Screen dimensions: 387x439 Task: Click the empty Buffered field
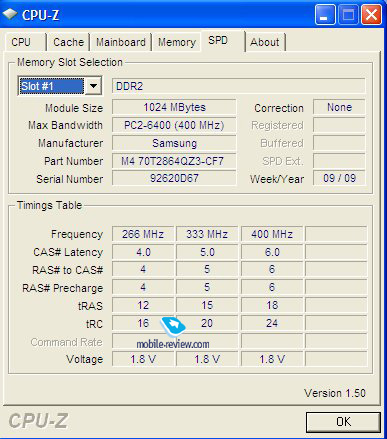tap(339, 143)
